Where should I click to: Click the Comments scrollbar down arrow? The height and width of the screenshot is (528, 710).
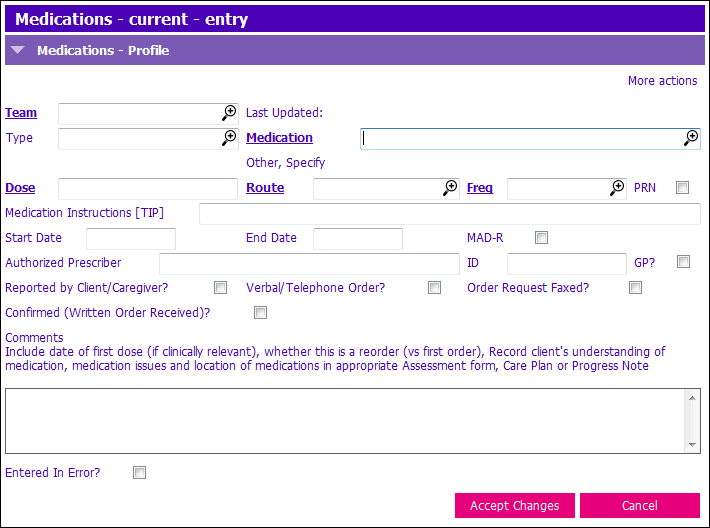click(692, 444)
